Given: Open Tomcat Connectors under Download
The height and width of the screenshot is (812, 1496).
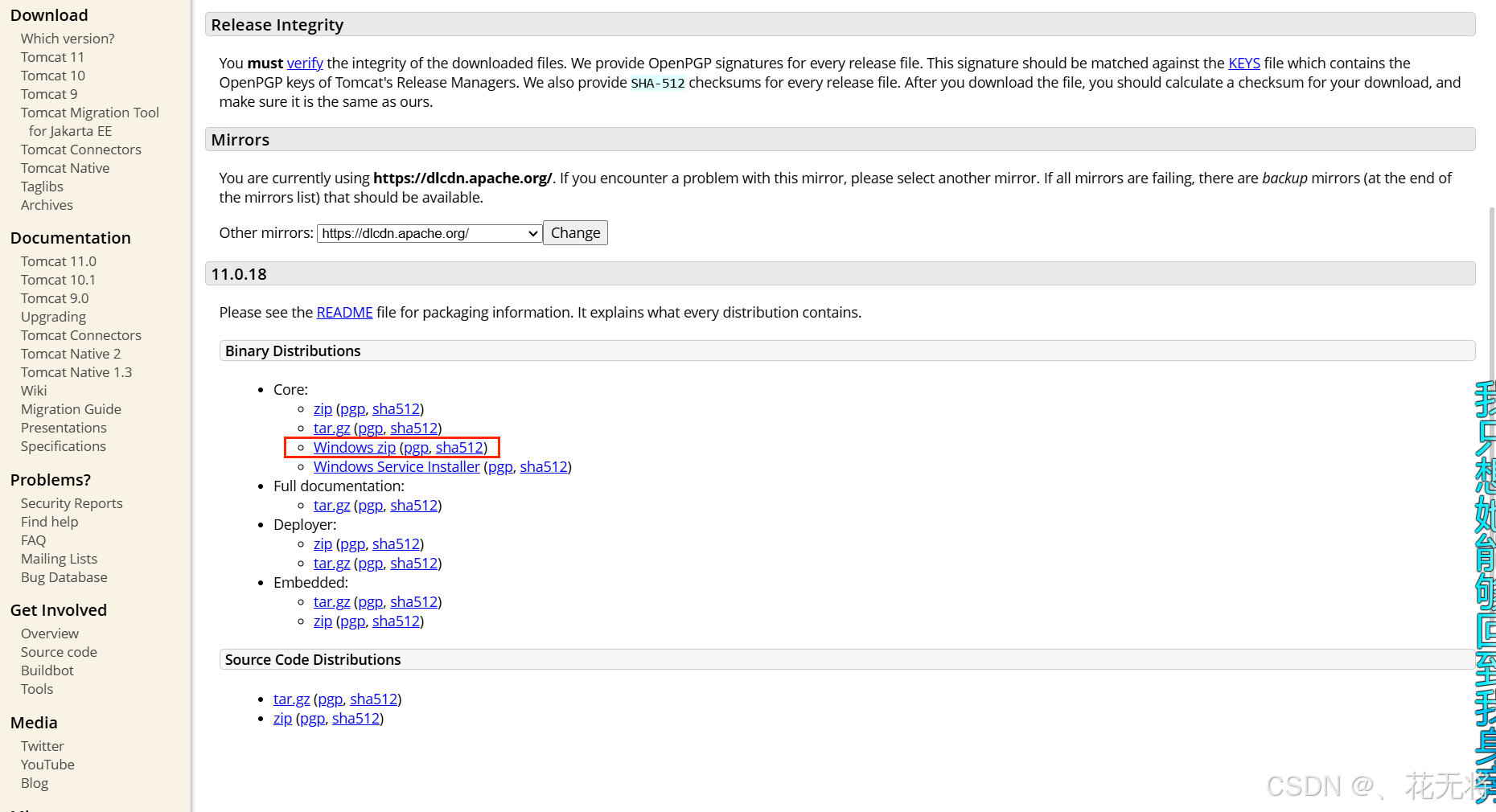Looking at the screenshot, I should pos(81,150).
